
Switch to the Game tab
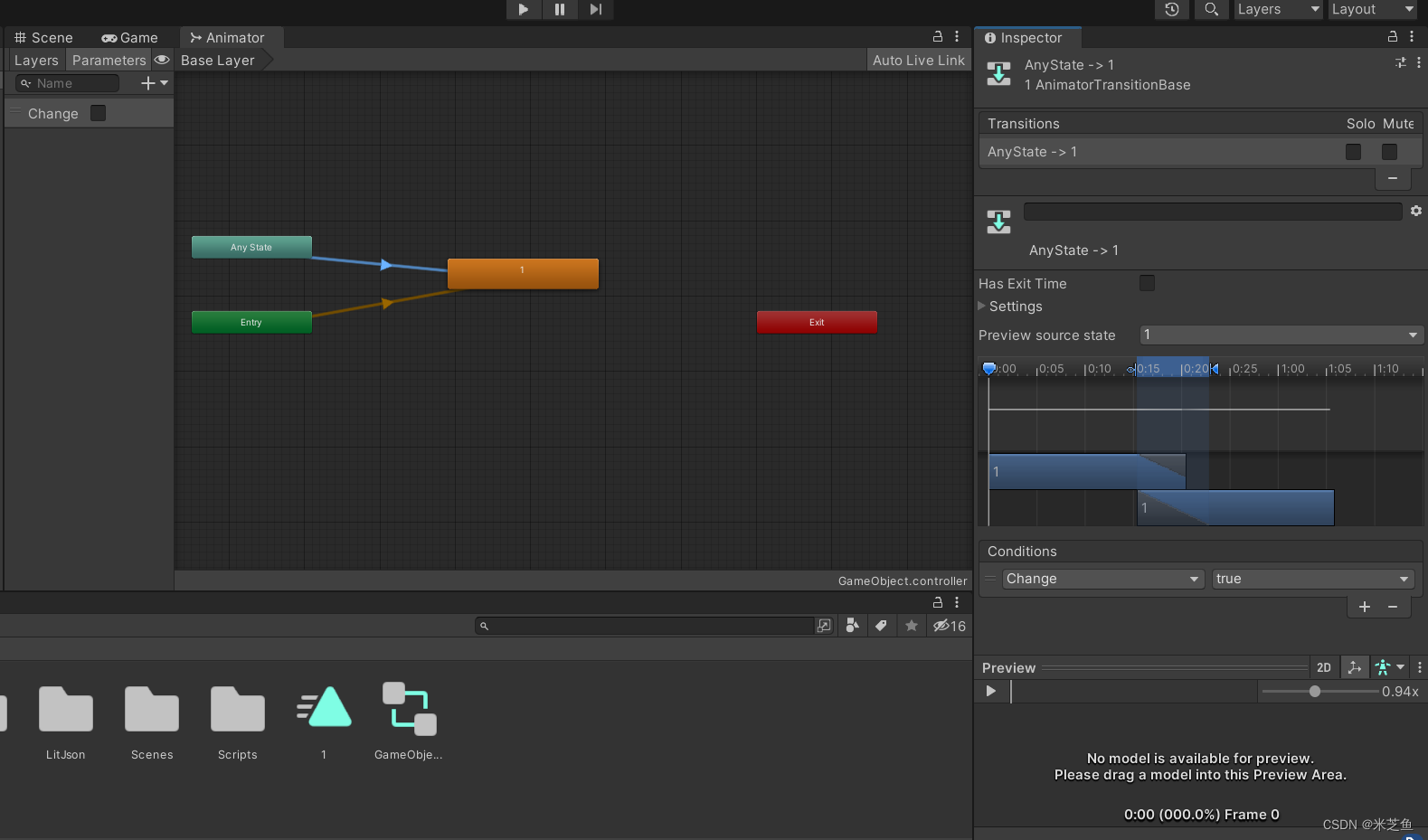tap(129, 38)
